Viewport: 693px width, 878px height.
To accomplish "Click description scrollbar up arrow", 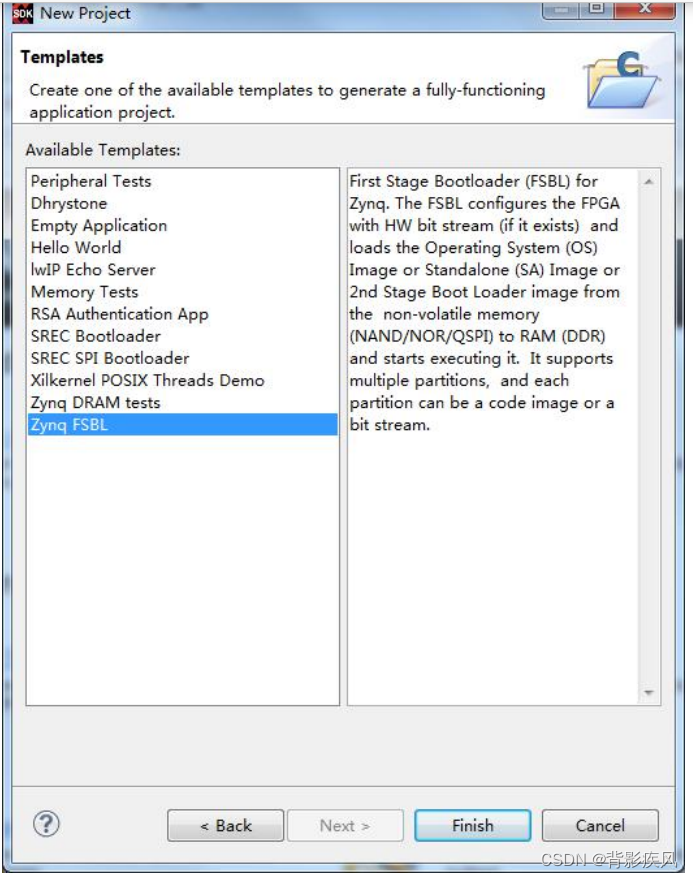I will pos(649,181).
